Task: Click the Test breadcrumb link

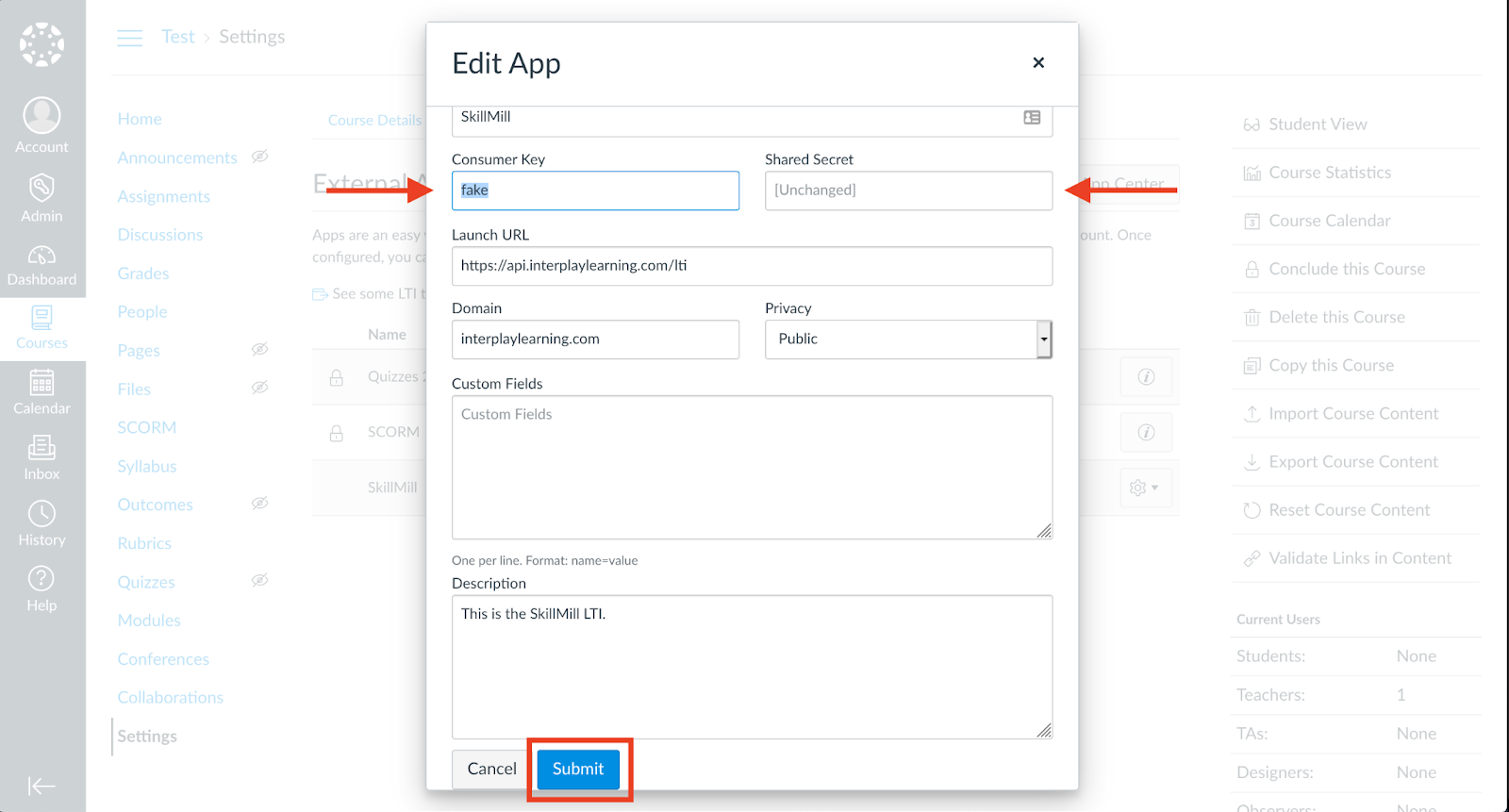Action: pyautogui.click(x=178, y=37)
